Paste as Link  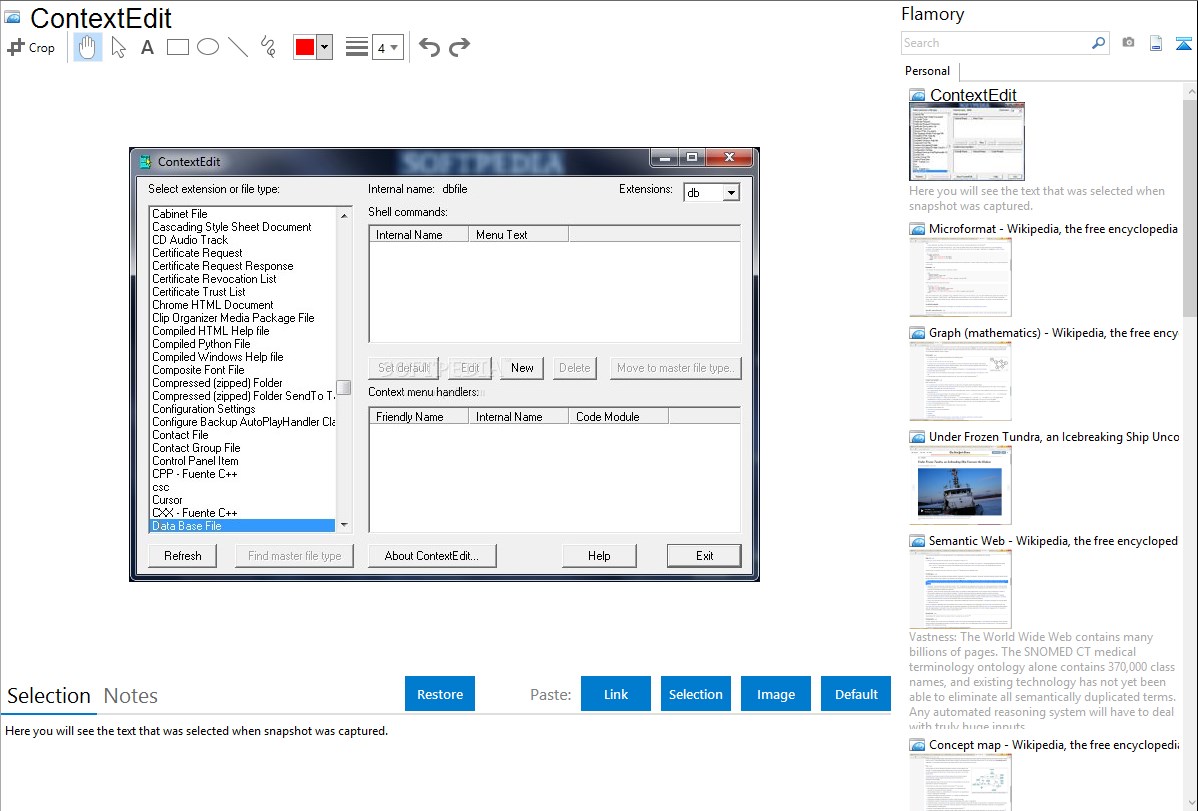[x=616, y=694]
